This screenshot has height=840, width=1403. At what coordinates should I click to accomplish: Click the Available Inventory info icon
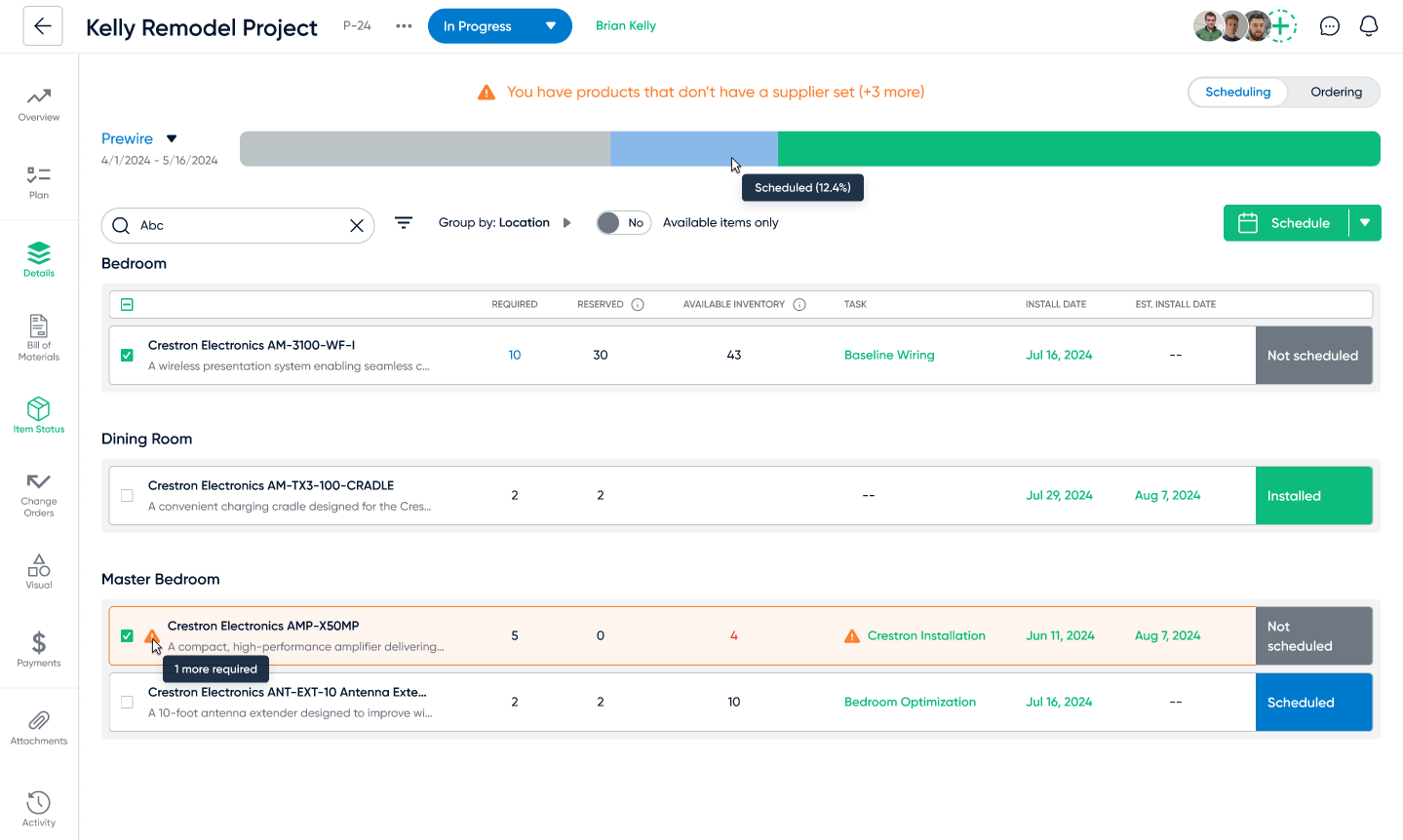[799, 304]
